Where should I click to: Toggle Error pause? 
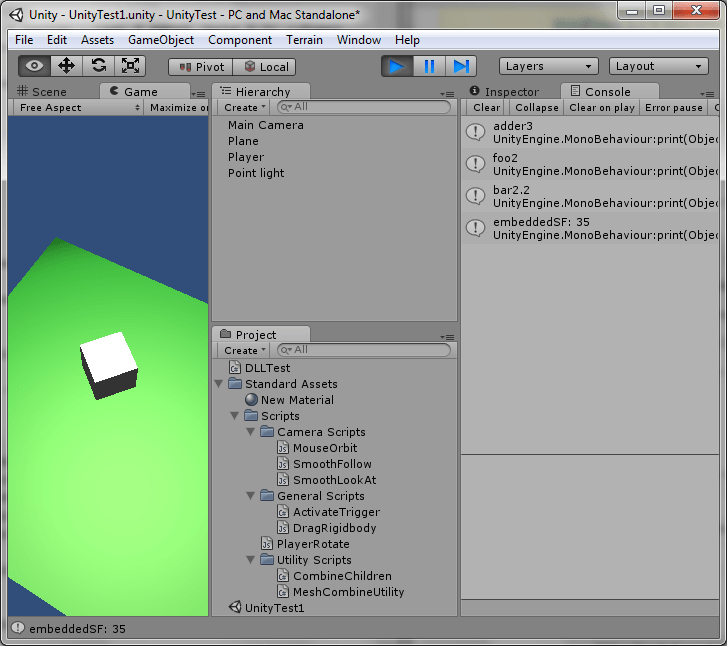[x=674, y=108]
